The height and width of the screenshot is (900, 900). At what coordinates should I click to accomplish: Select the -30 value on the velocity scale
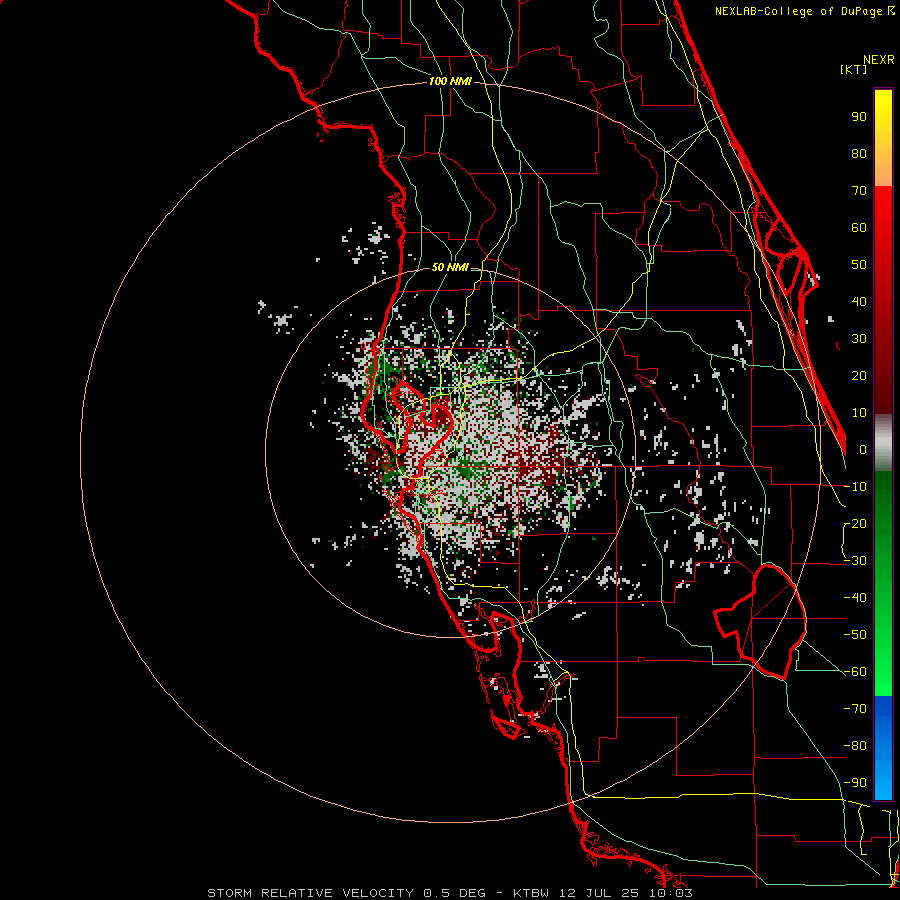point(855,561)
